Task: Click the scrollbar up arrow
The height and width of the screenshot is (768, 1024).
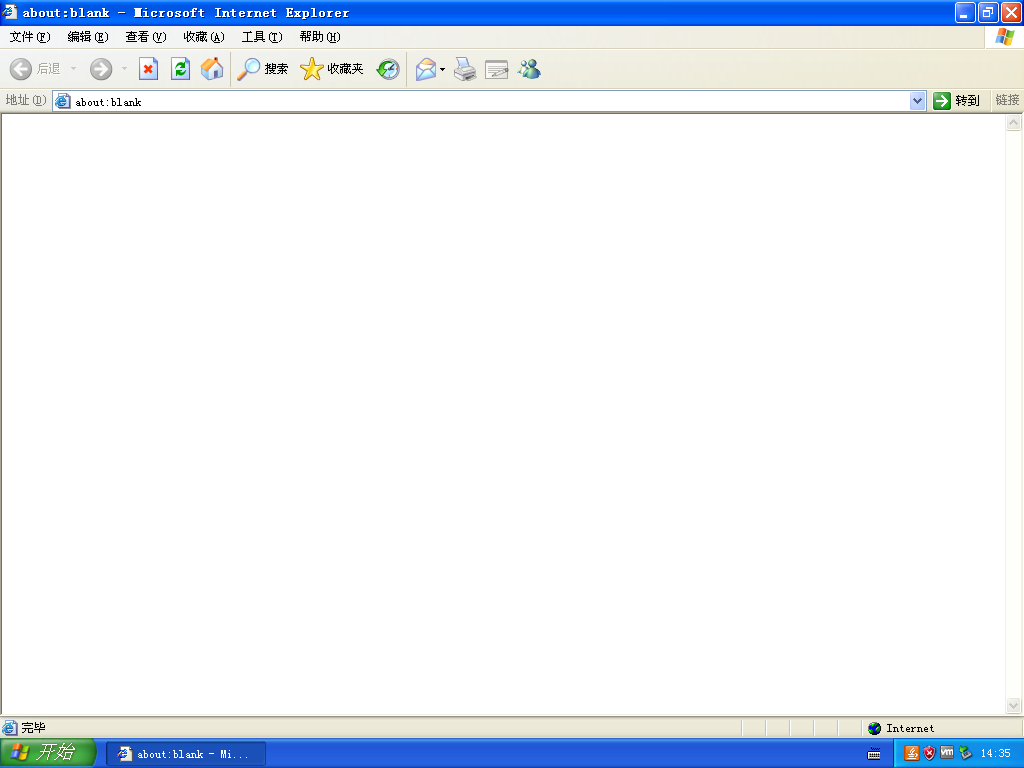Action: [x=1014, y=122]
